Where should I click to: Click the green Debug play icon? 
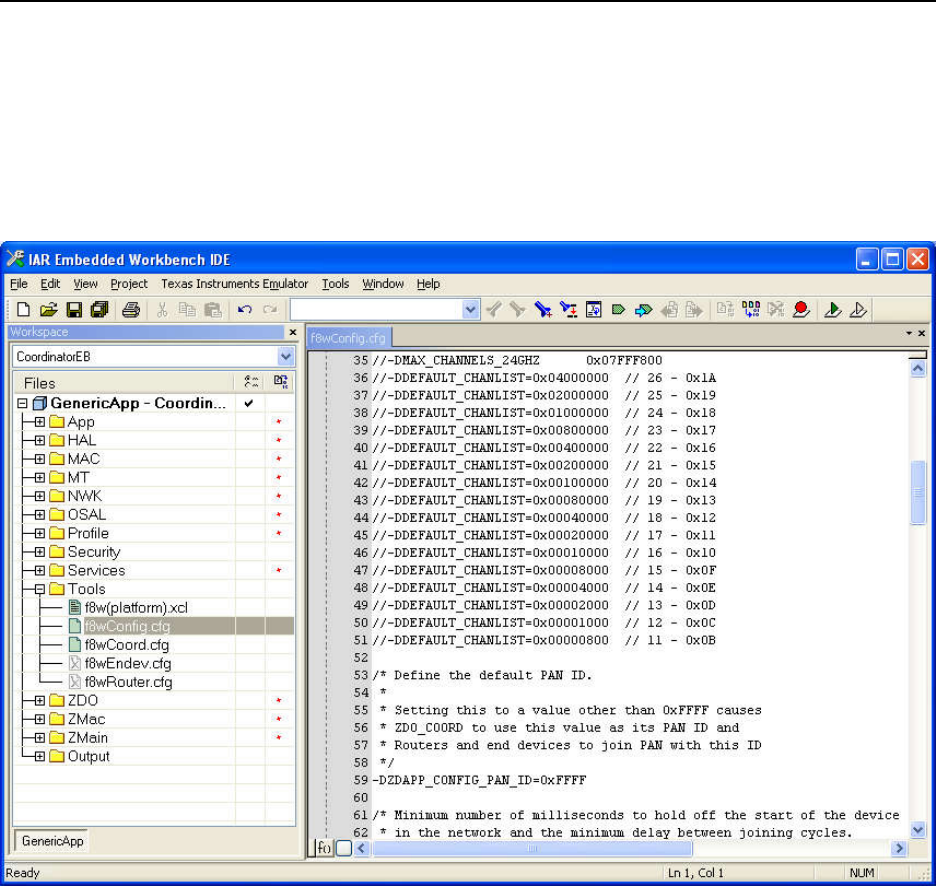[x=832, y=310]
